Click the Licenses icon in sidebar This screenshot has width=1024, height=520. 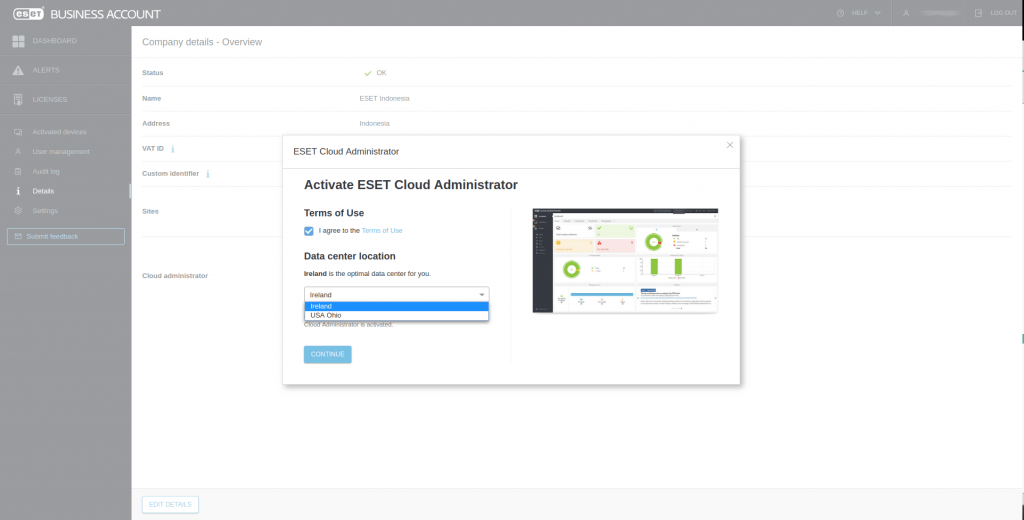18,99
